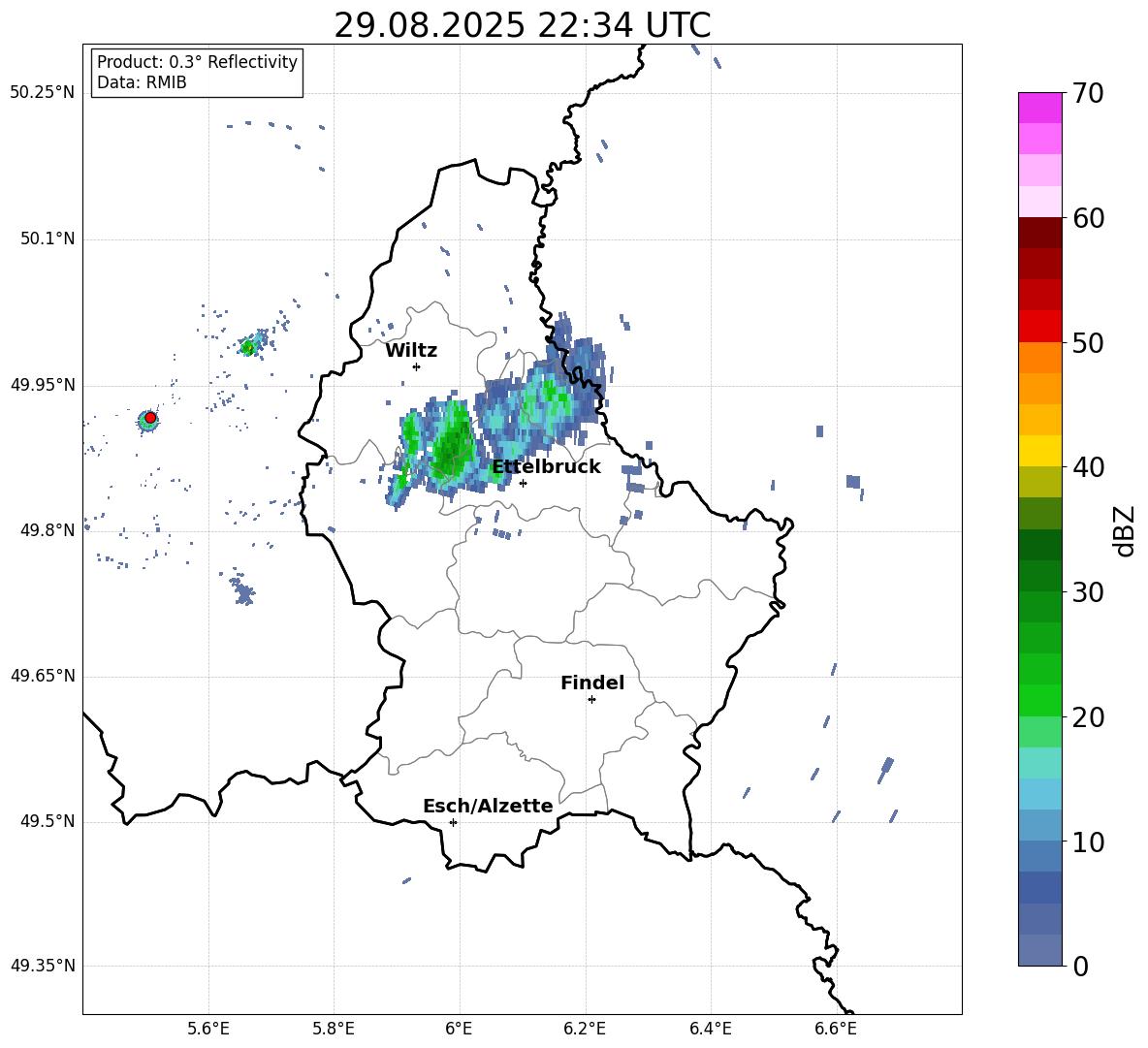This screenshot has width=1148, height=1048.
Task: Click the Ettelbruck city label
Action: (x=546, y=467)
